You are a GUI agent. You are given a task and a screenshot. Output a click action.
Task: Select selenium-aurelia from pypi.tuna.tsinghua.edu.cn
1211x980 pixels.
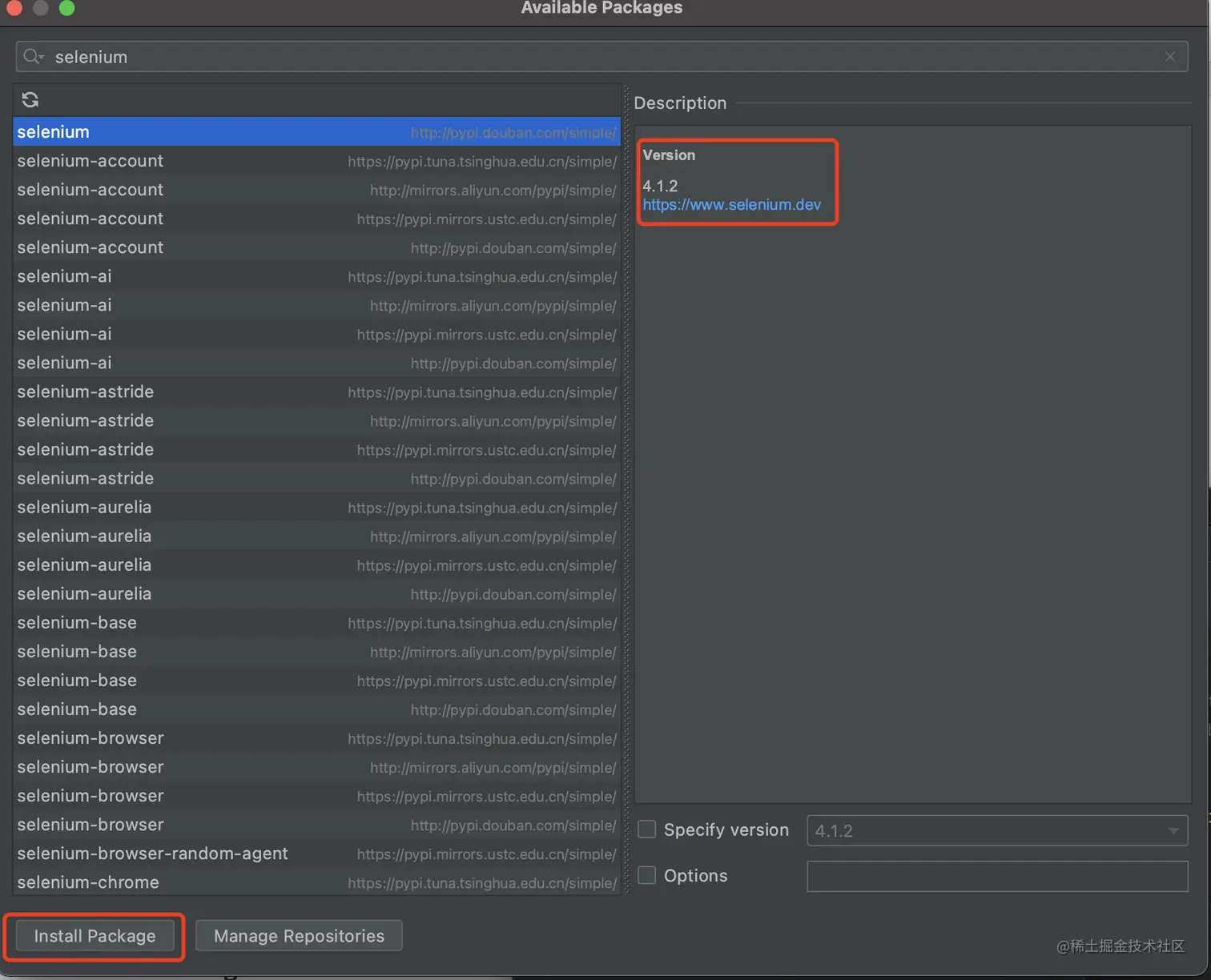coord(316,507)
